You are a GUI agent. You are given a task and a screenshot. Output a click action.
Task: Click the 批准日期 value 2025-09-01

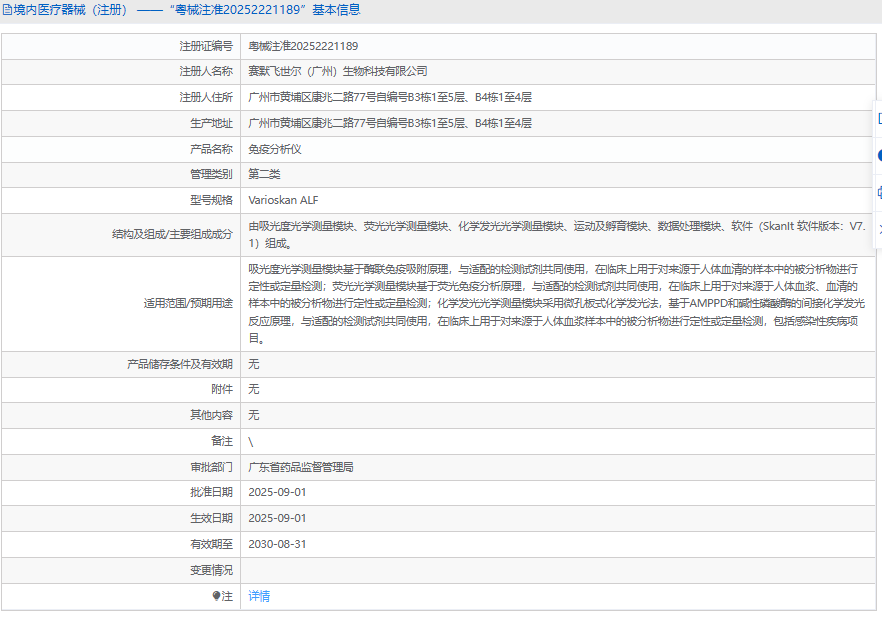(277, 492)
